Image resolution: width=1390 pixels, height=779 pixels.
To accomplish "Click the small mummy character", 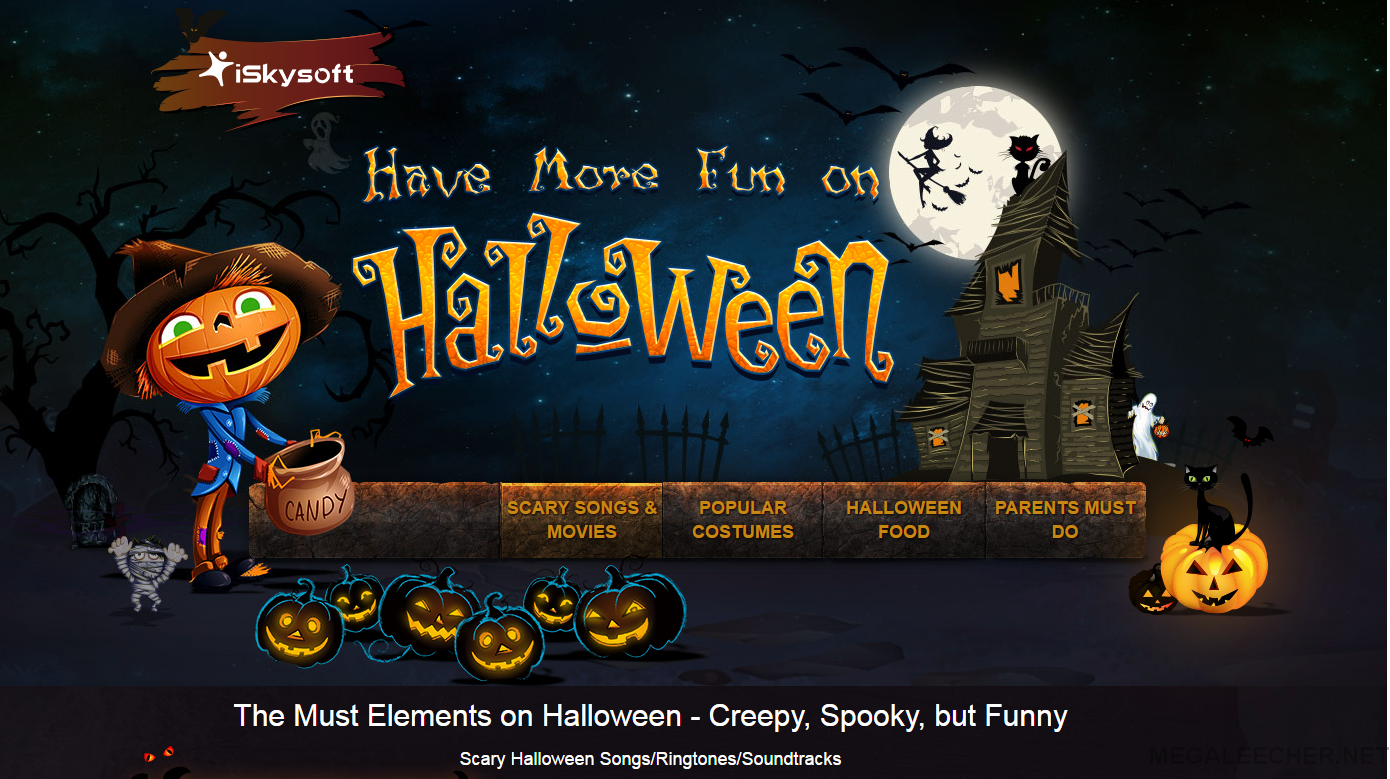I will point(146,572).
